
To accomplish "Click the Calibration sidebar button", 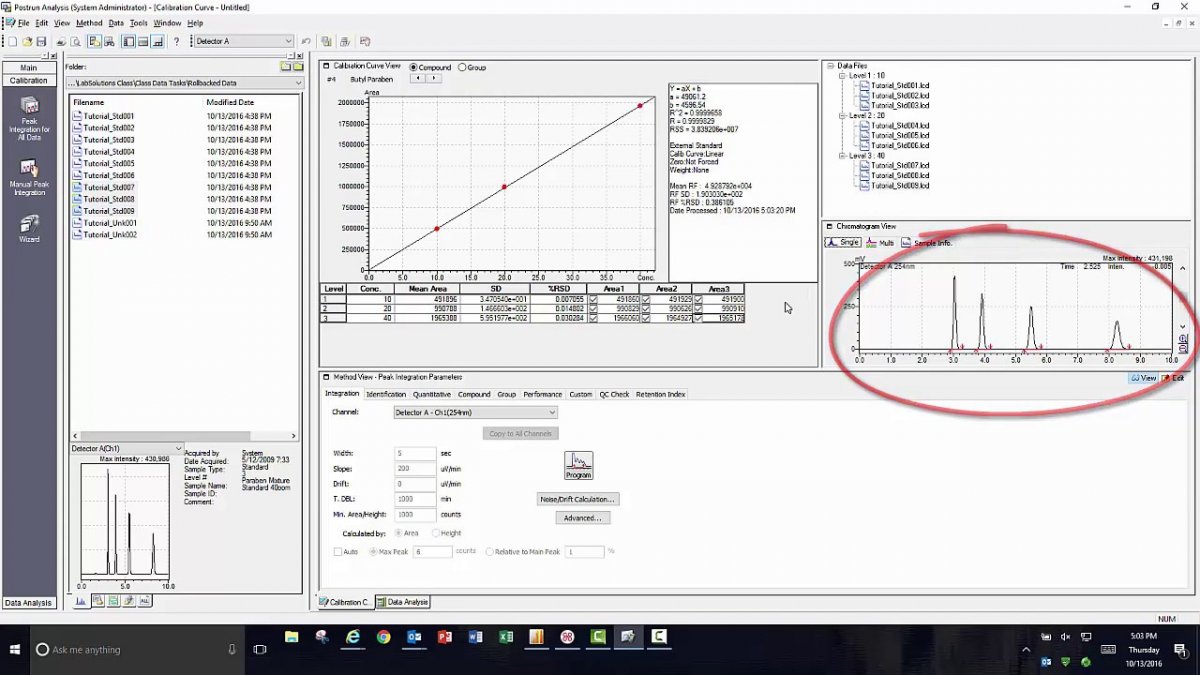I will (x=29, y=80).
